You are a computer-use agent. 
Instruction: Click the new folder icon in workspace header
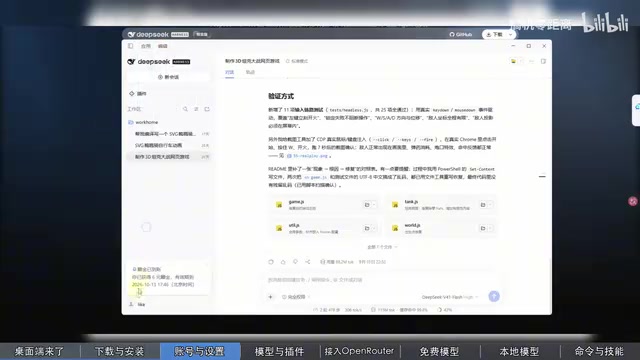click(207, 109)
